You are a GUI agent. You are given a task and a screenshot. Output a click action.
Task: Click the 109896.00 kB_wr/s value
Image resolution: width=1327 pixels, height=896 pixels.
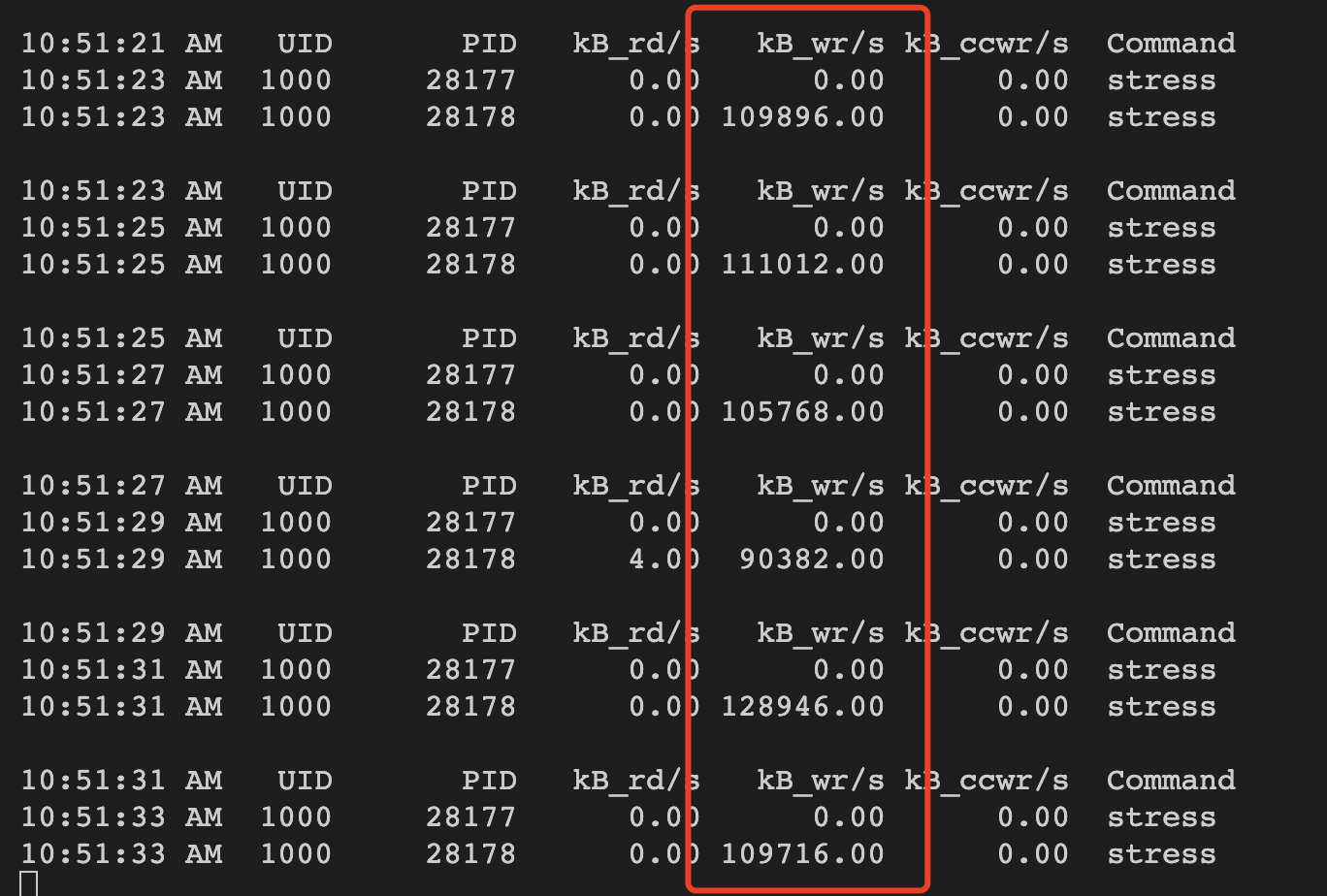tap(803, 117)
